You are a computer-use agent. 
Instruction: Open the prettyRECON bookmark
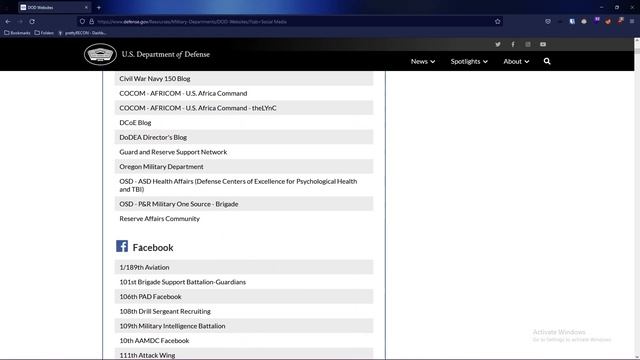coord(82,33)
